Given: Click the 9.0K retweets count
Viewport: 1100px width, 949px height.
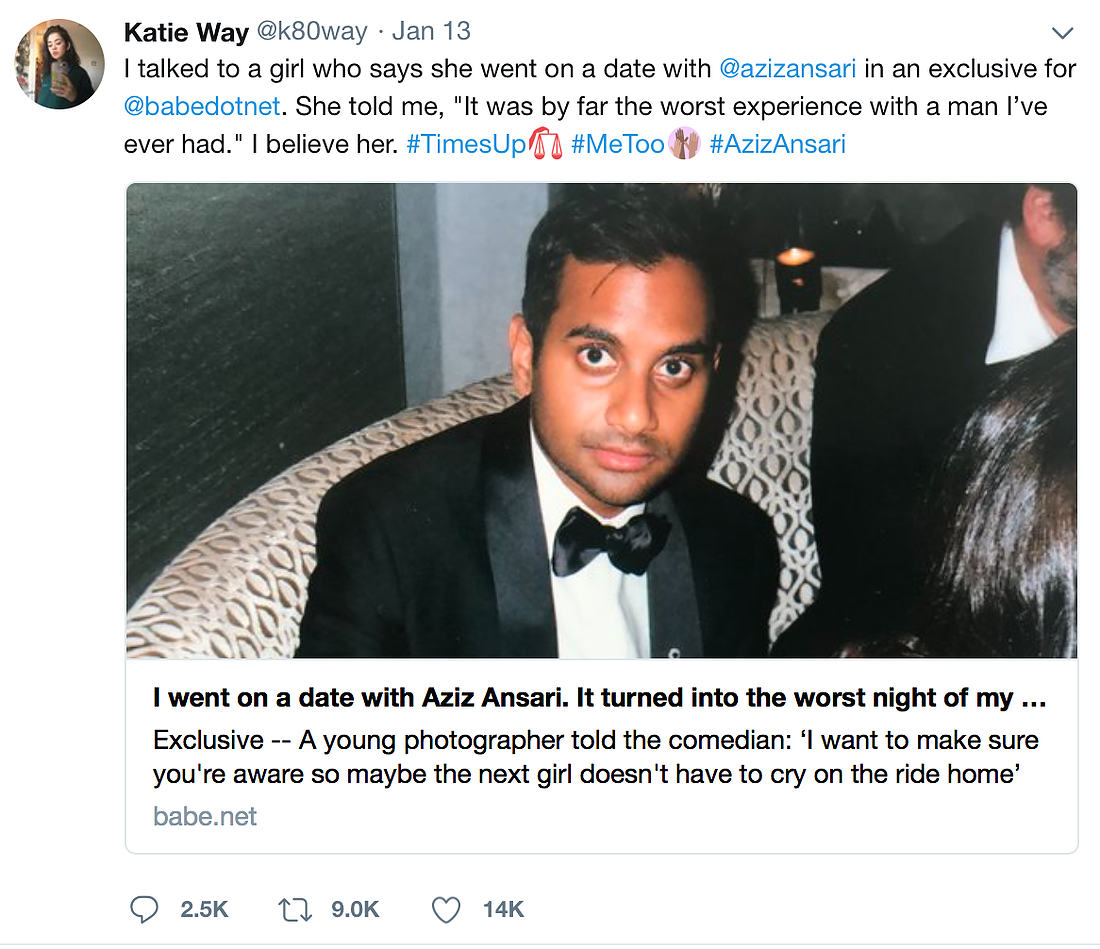Looking at the screenshot, I should coord(356,909).
